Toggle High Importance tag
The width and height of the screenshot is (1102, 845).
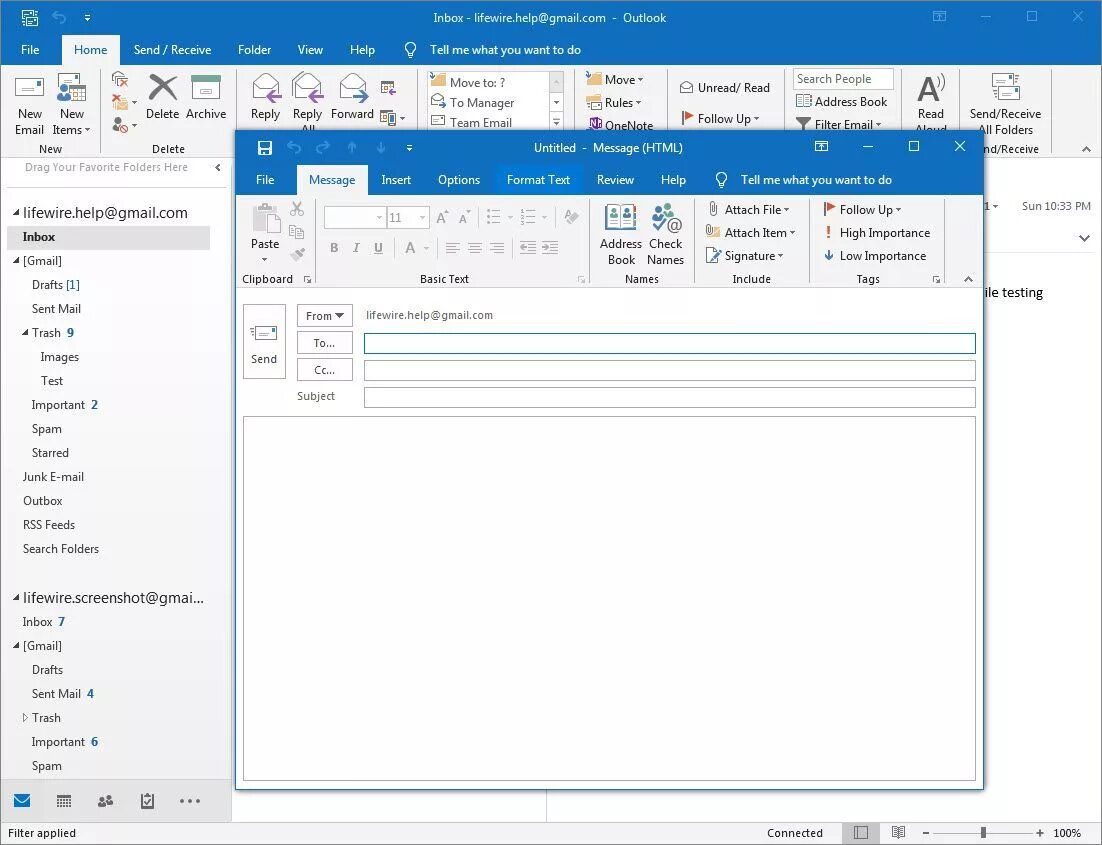point(877,233)
